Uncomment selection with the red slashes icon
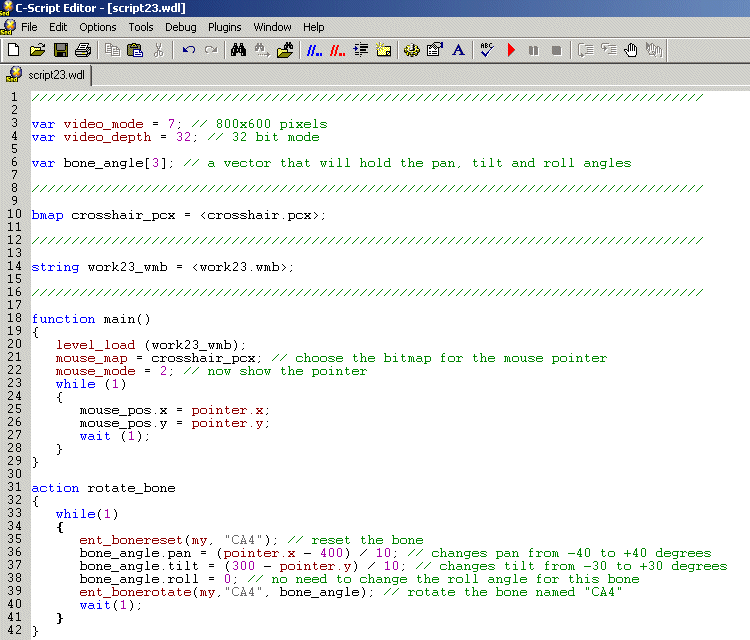Viewport: 750px width, 640px height. pos(337,49)
